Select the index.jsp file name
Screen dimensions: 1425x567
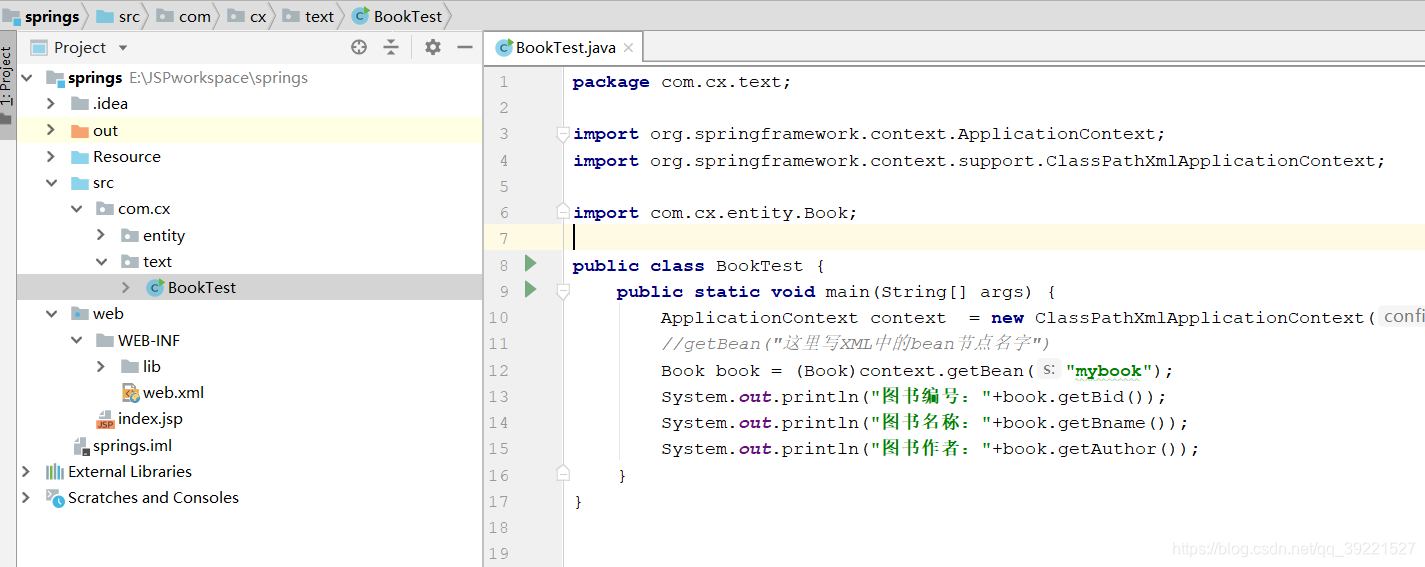(x=150, y=419)
